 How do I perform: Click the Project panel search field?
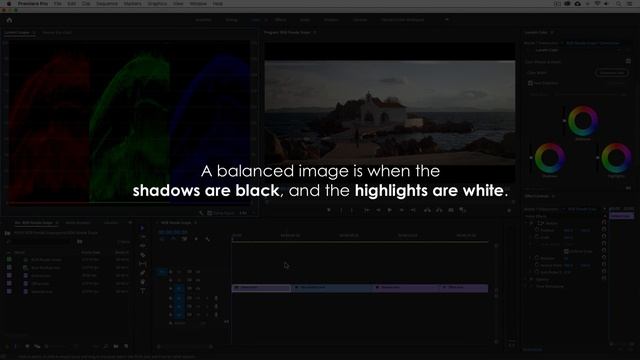[x=40, y=242]
